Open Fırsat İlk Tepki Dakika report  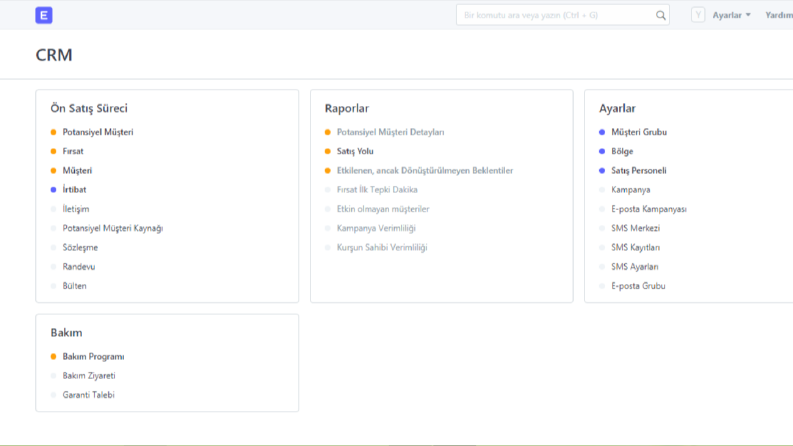click(x=377, y=190)
